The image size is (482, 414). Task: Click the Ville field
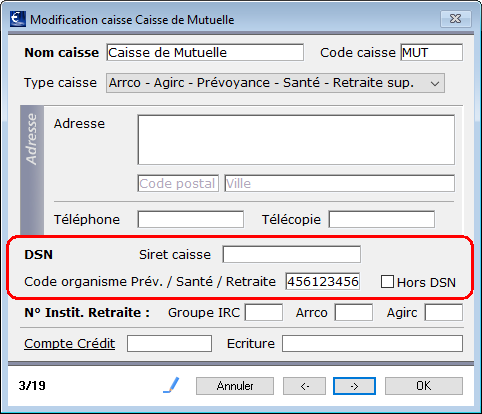click(340, 183)
